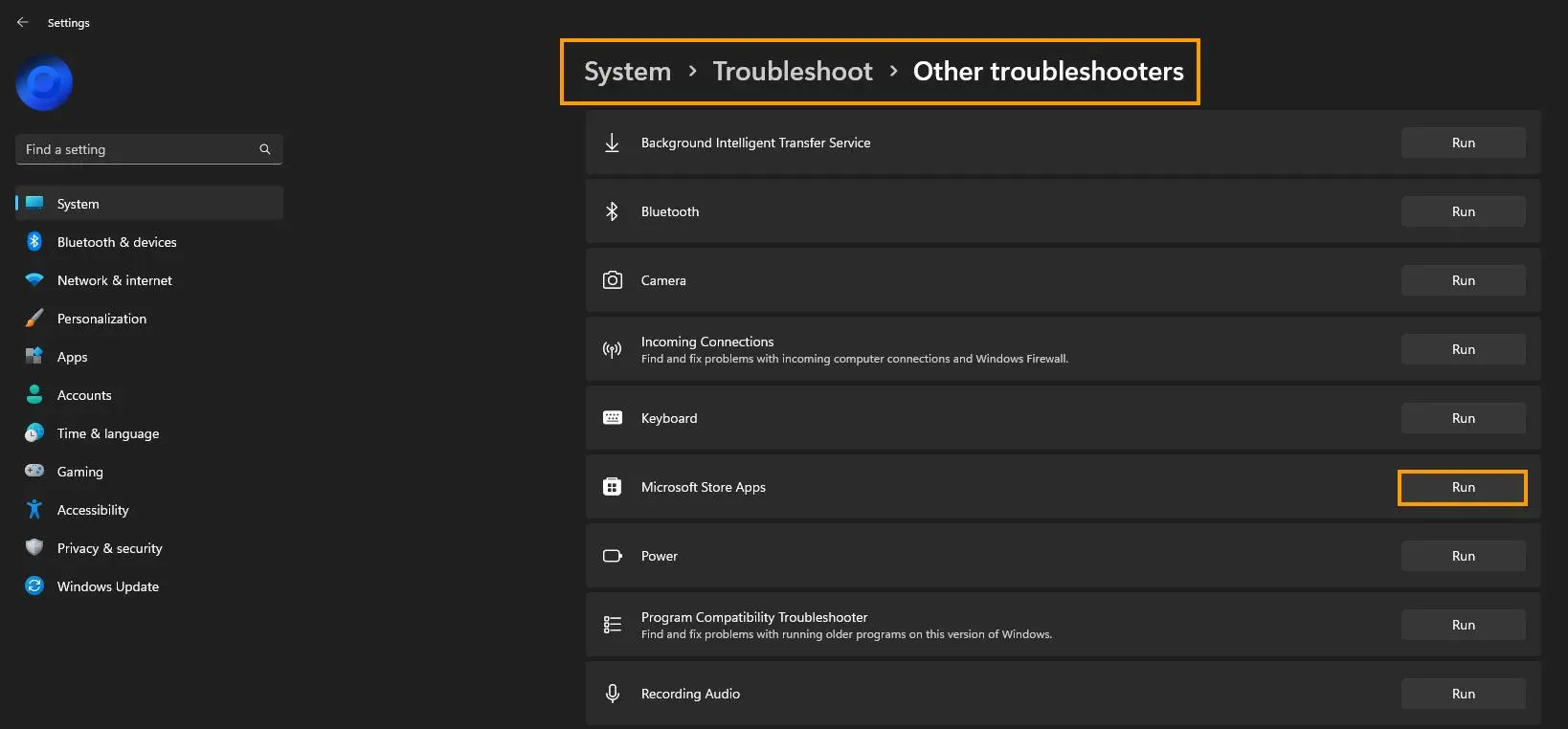
Task: Click the Recording Audio microphone icon
Action: pyautogui.click(x=613, y=694)
